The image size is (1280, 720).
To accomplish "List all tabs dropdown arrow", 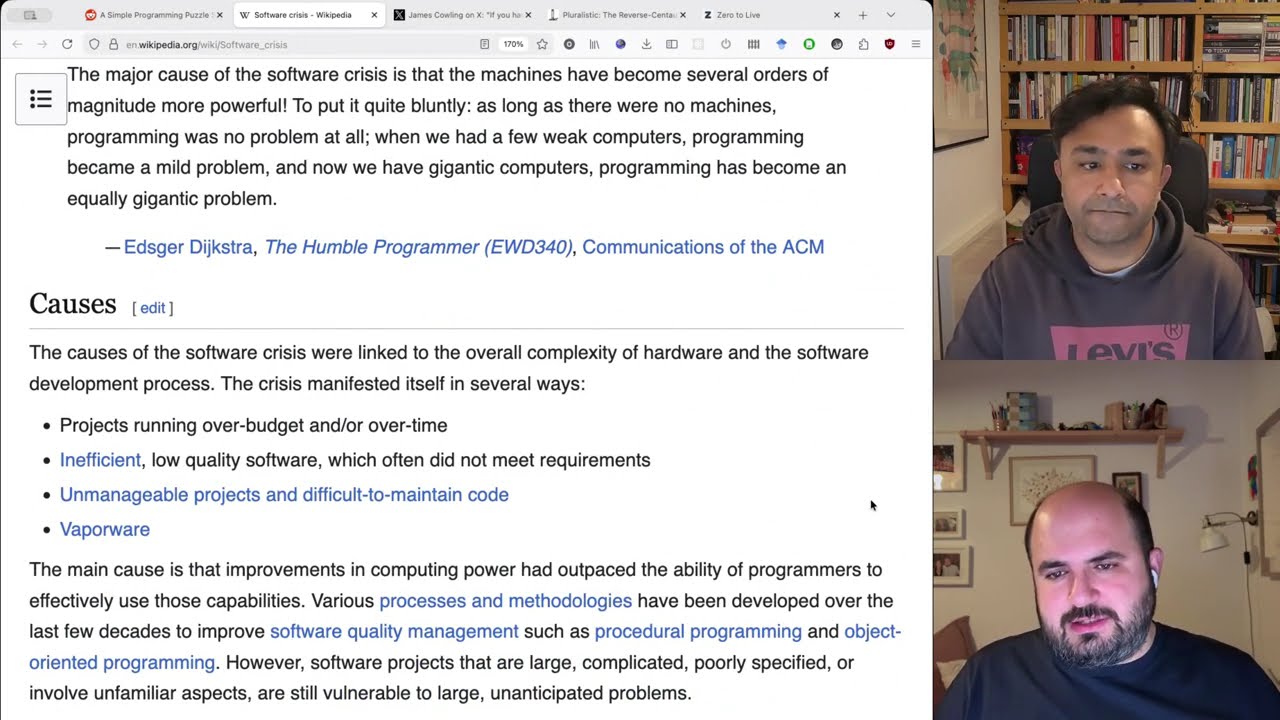I will (891, 15).
